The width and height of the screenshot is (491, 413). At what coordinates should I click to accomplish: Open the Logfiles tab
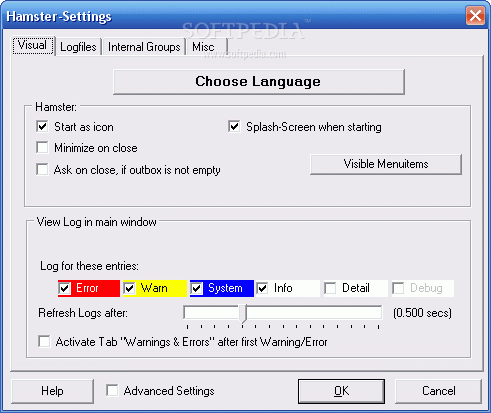(x=78, y=47)
